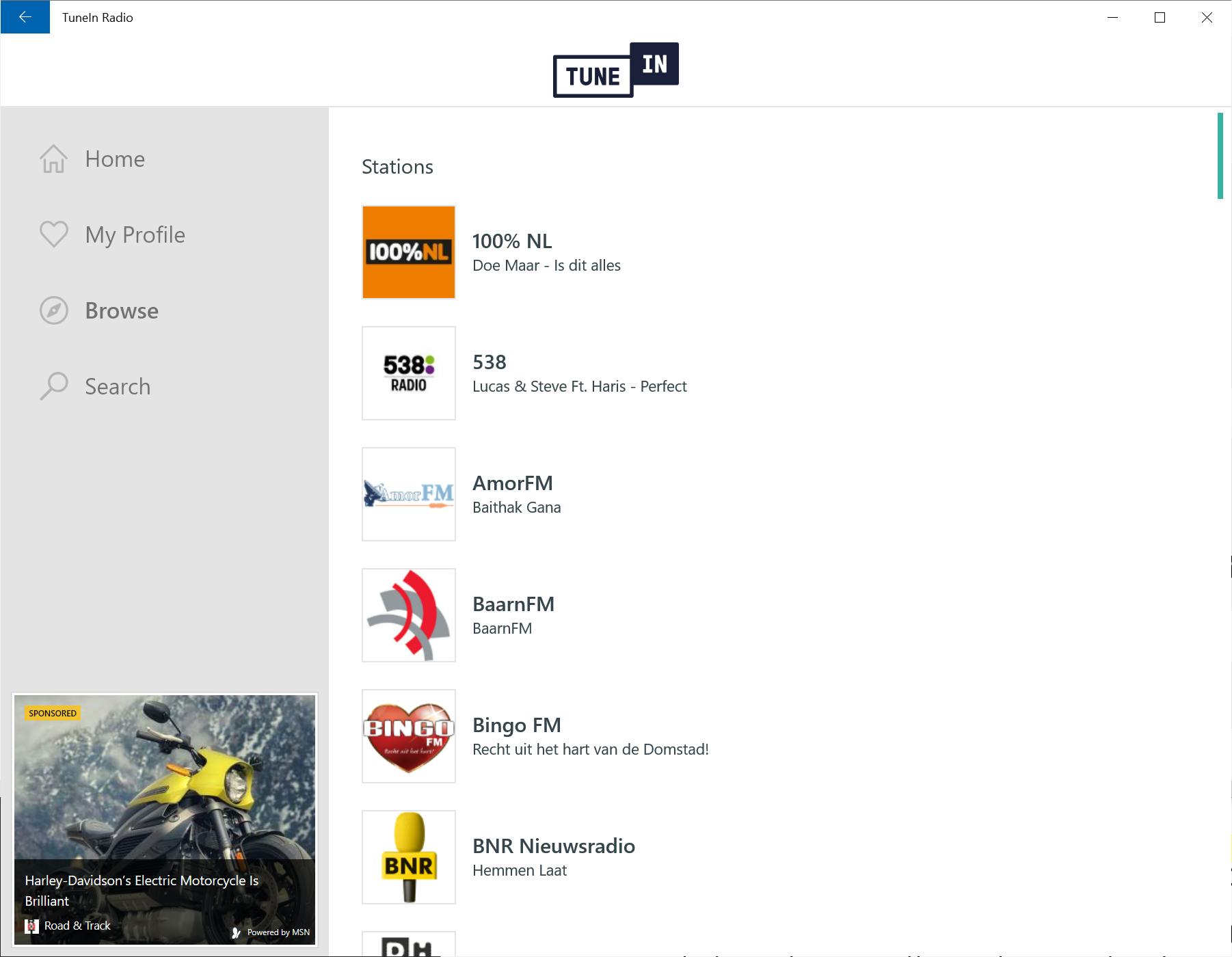Open My Profile from the sidebar
Screen dimensions: 1232x957
coord(135,235)
